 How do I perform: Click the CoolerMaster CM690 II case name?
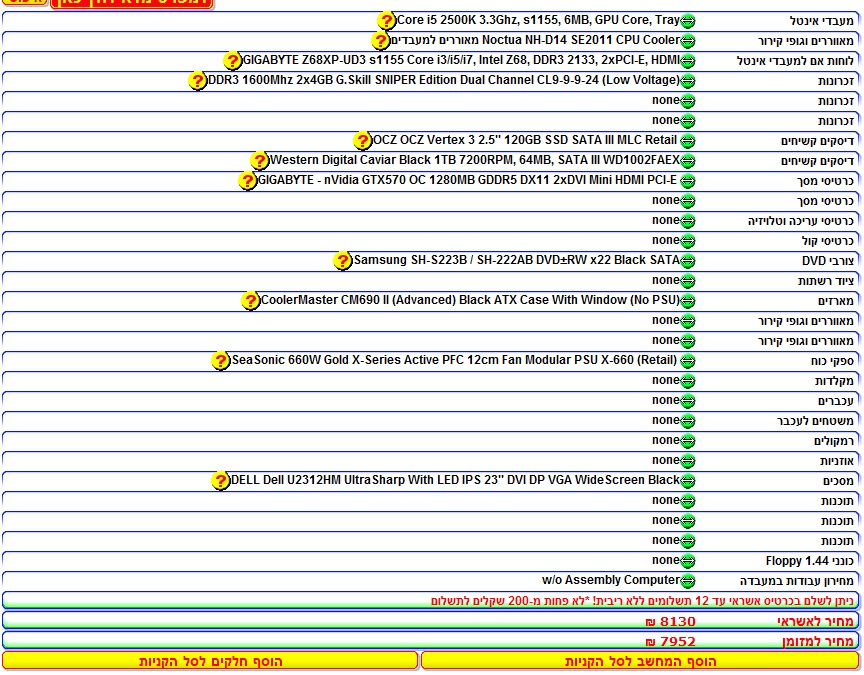click(x=470, y=301)
